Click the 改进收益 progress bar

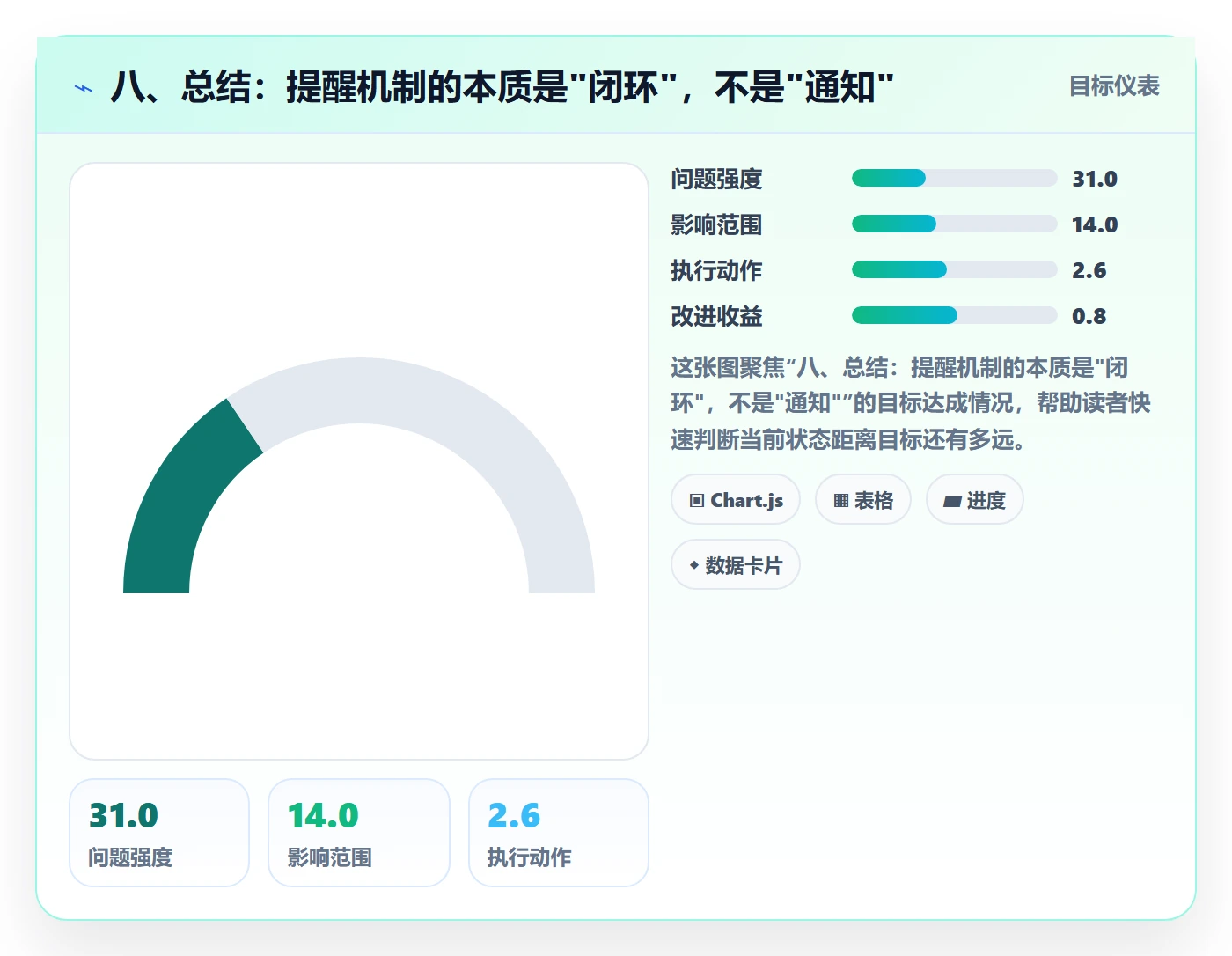point(954,315)
